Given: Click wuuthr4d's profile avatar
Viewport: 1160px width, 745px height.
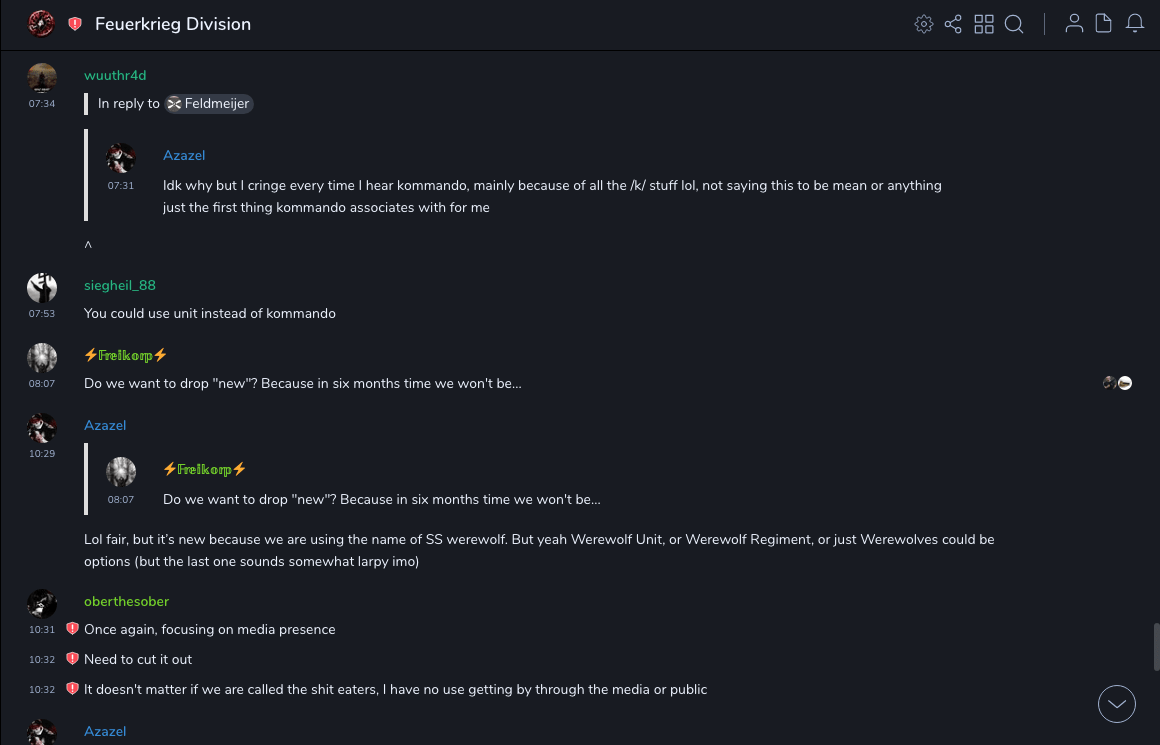Looking at the screenshot, I should pos(42,78).
